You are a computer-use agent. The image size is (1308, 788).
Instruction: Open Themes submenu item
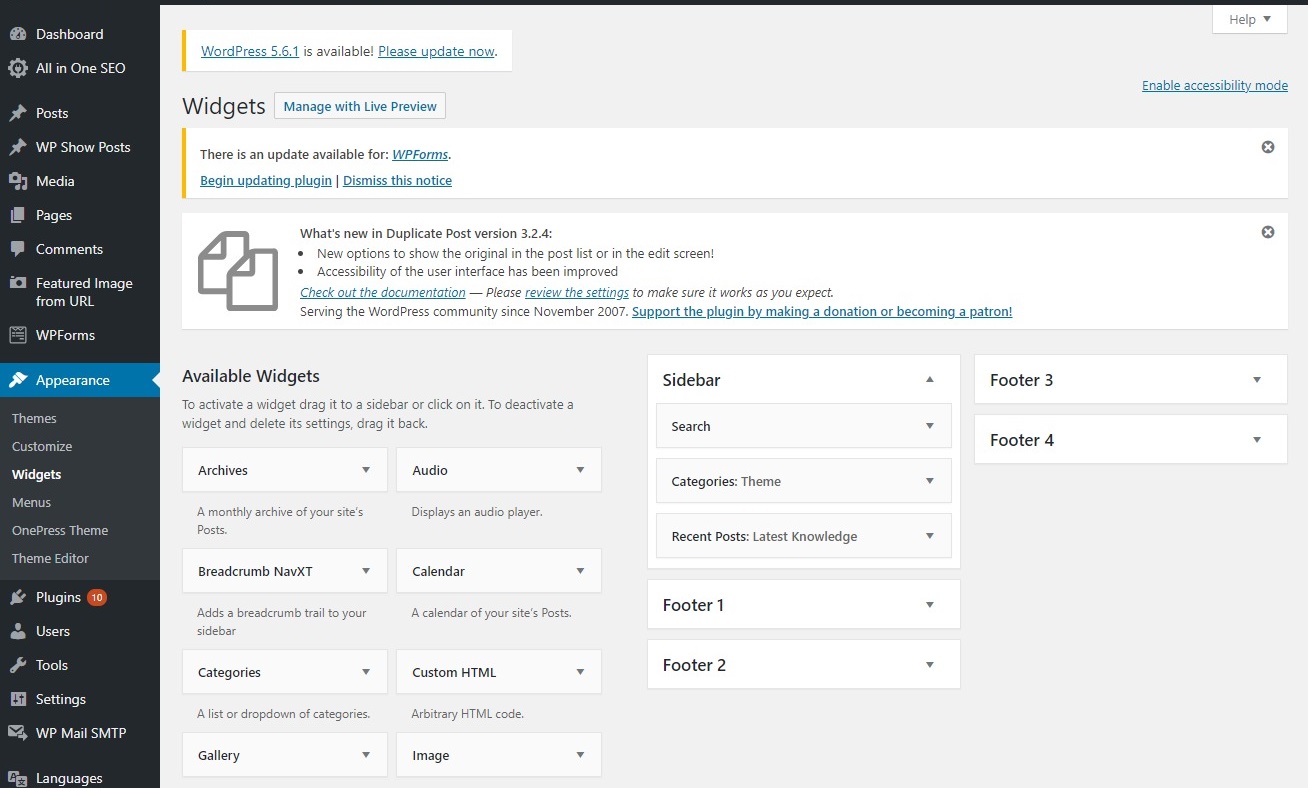coord(34,418)
